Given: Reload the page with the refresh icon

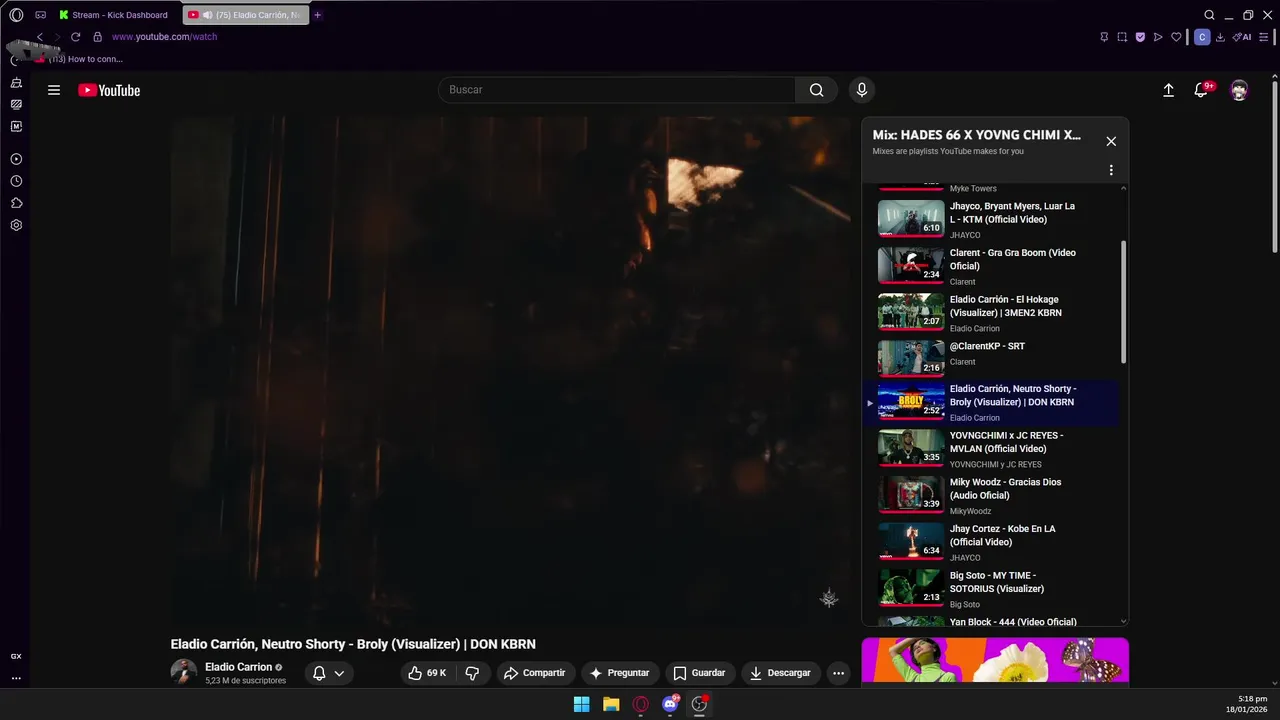Looking at the screenshot, I should click(x=75, y=37).
